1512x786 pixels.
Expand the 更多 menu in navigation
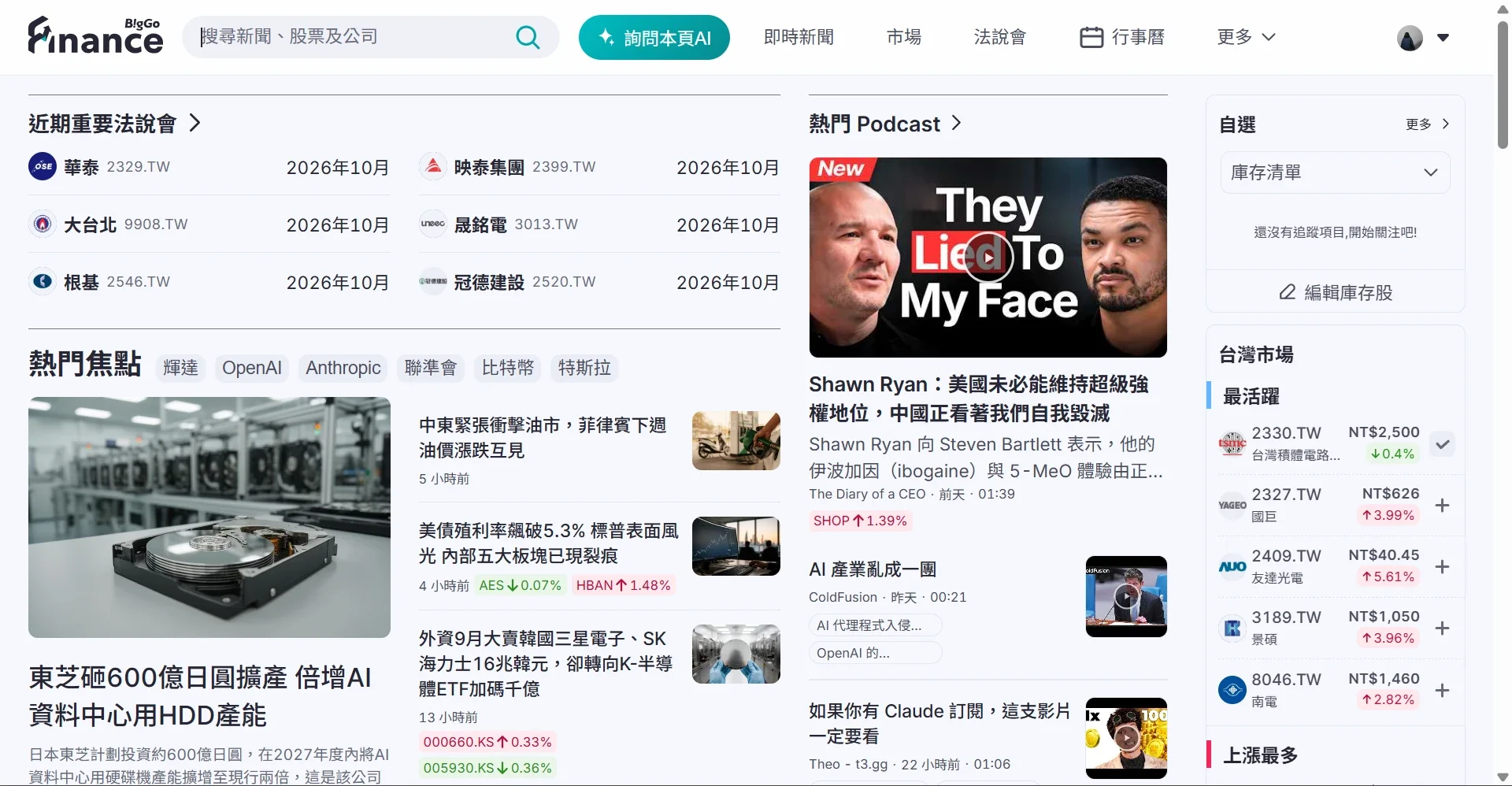[x=1246, y=37]
